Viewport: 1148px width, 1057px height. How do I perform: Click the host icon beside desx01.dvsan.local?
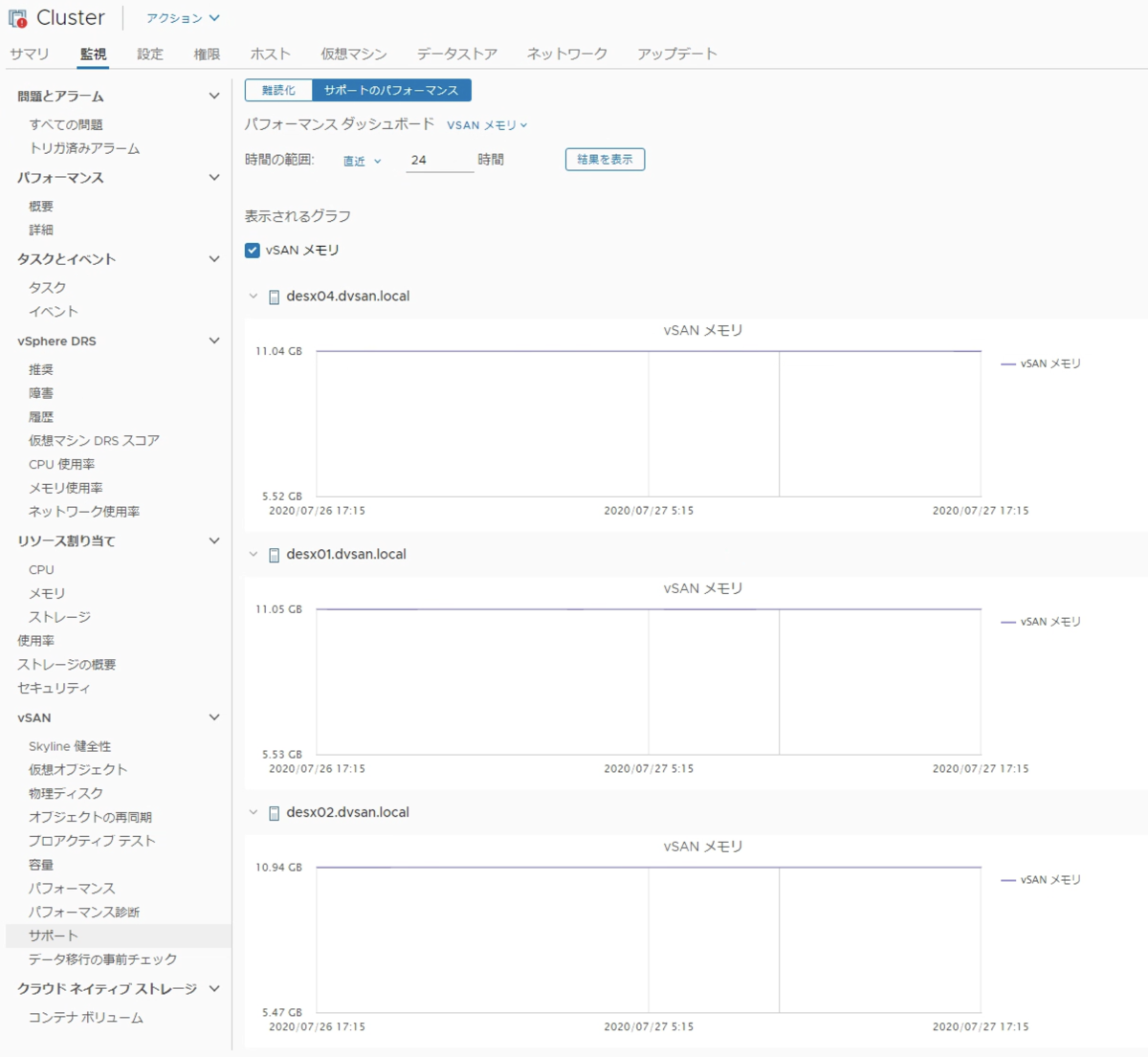tap(275, 555)
